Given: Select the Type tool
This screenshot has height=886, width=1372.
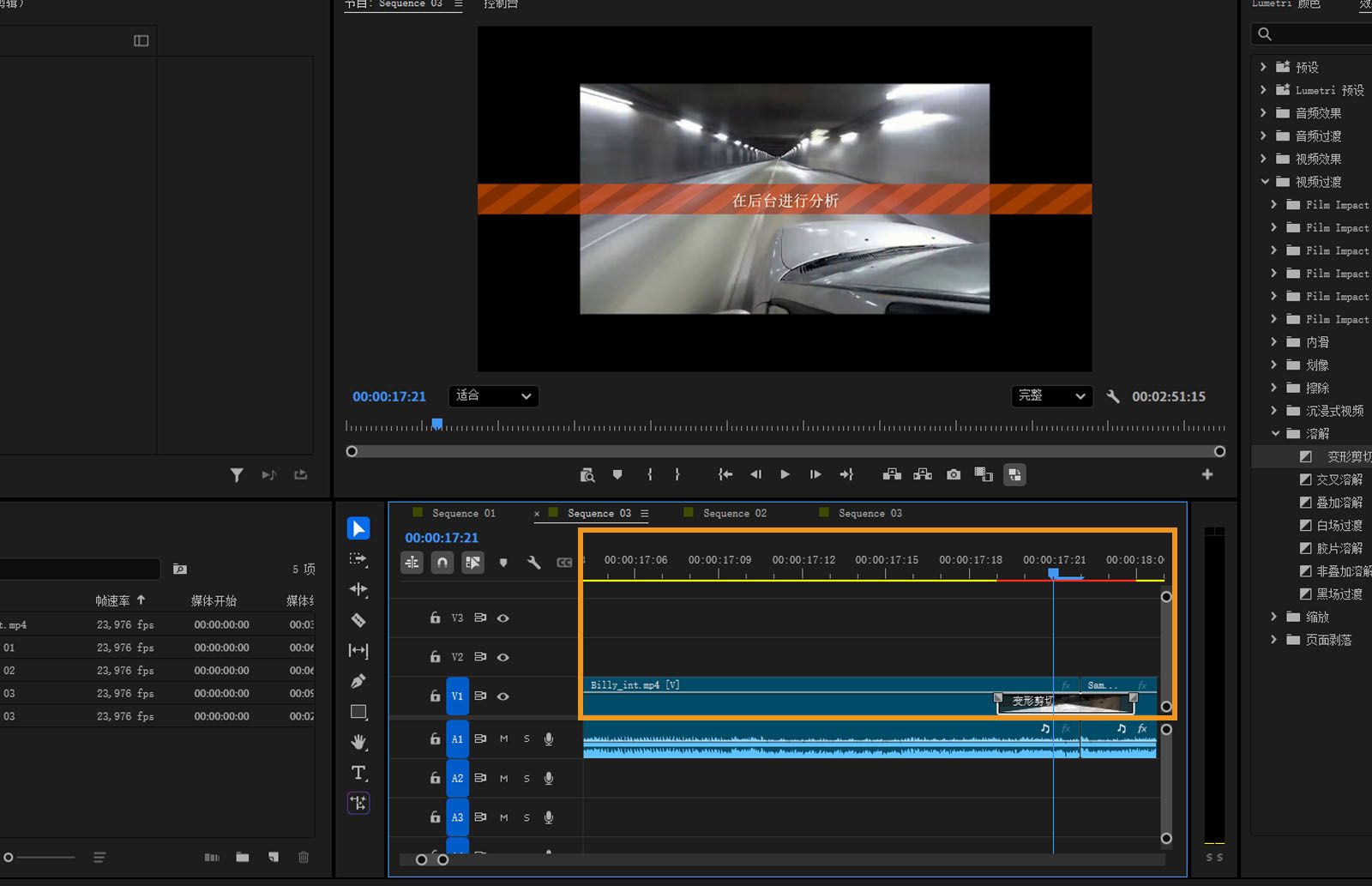Looking at the screenshot, I should (358, 773).
